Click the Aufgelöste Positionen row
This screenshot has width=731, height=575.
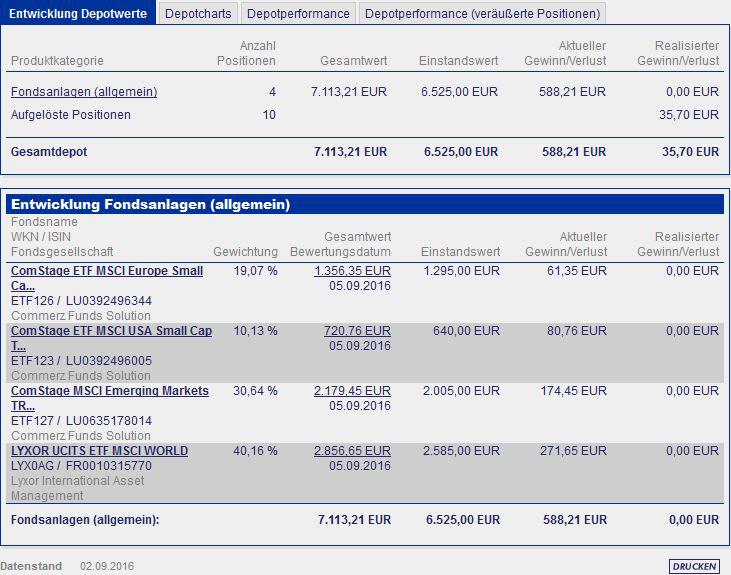click(x=365, y=115)
